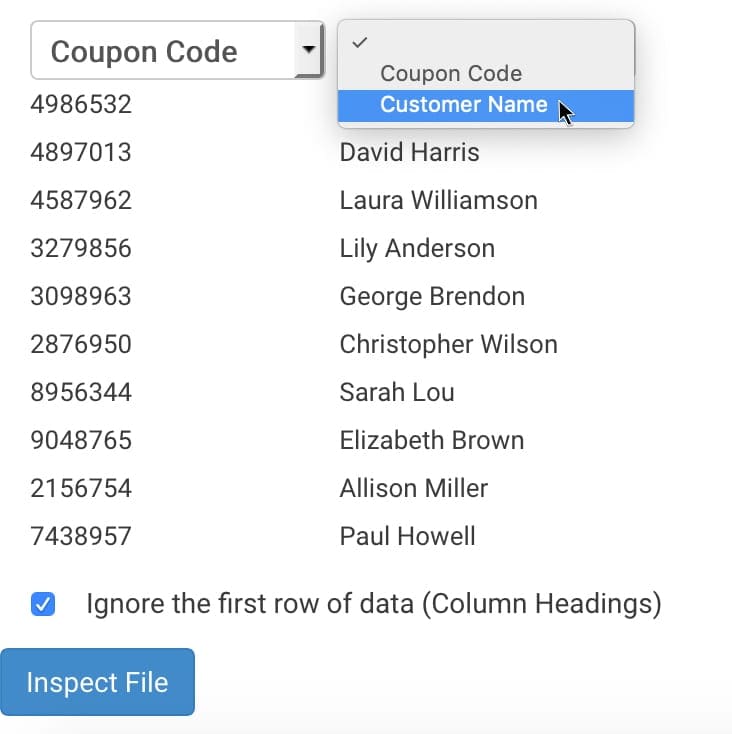Click customer name Christopher Wilson

(449, 345)
